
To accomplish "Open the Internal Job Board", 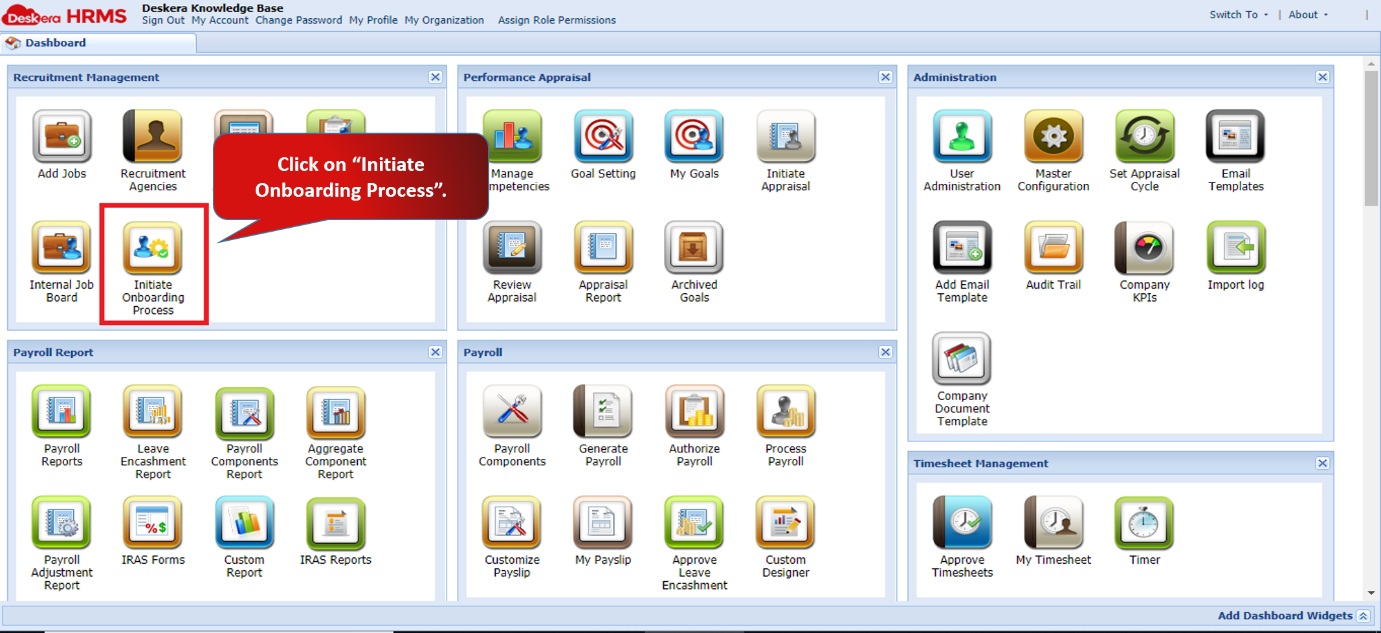I will (x=62, y=248).
